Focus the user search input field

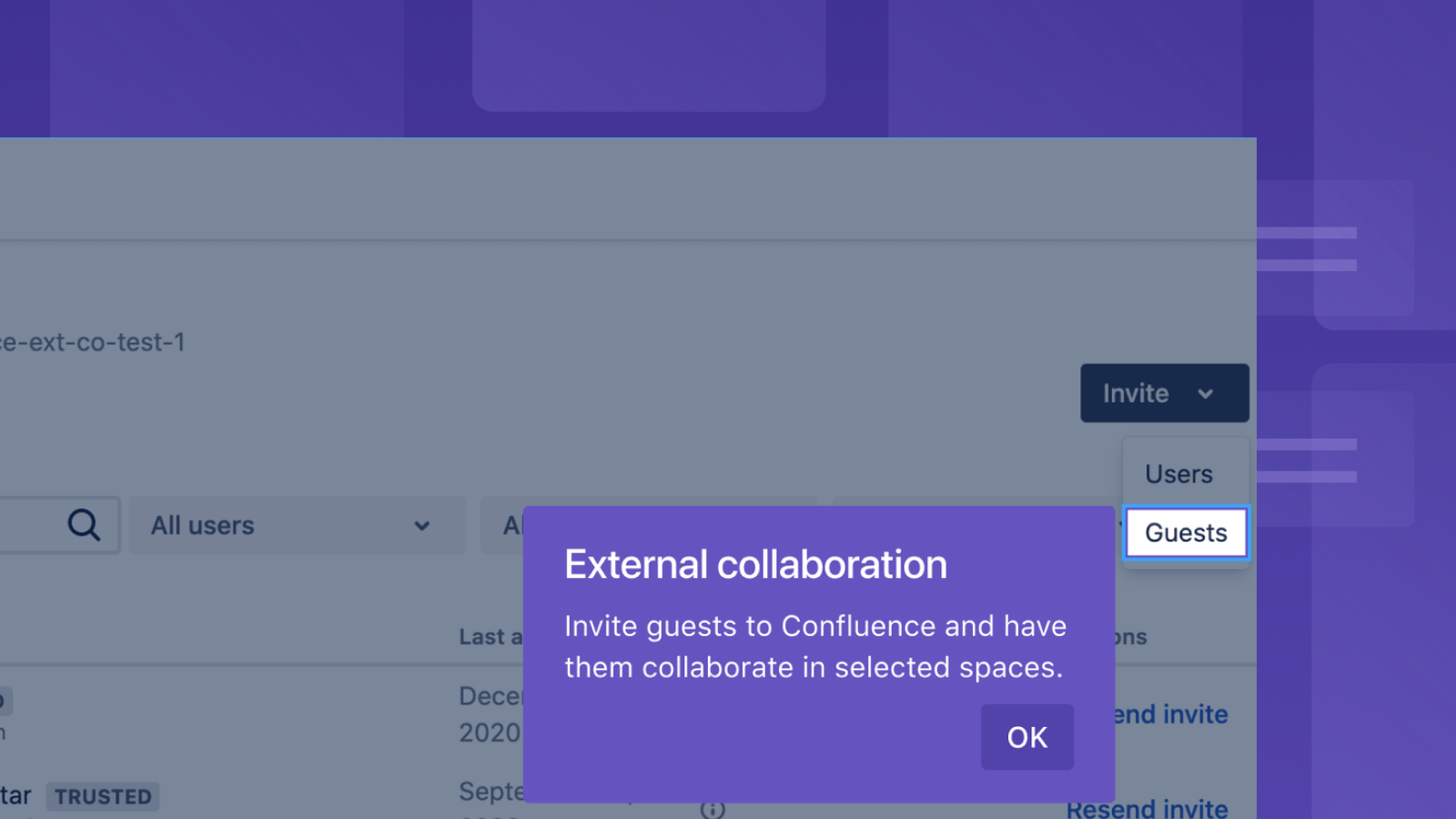55,525
